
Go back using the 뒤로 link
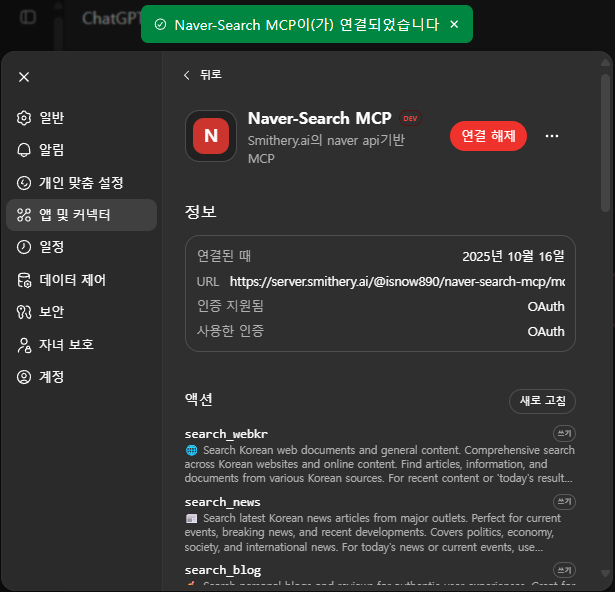(203, 75)
